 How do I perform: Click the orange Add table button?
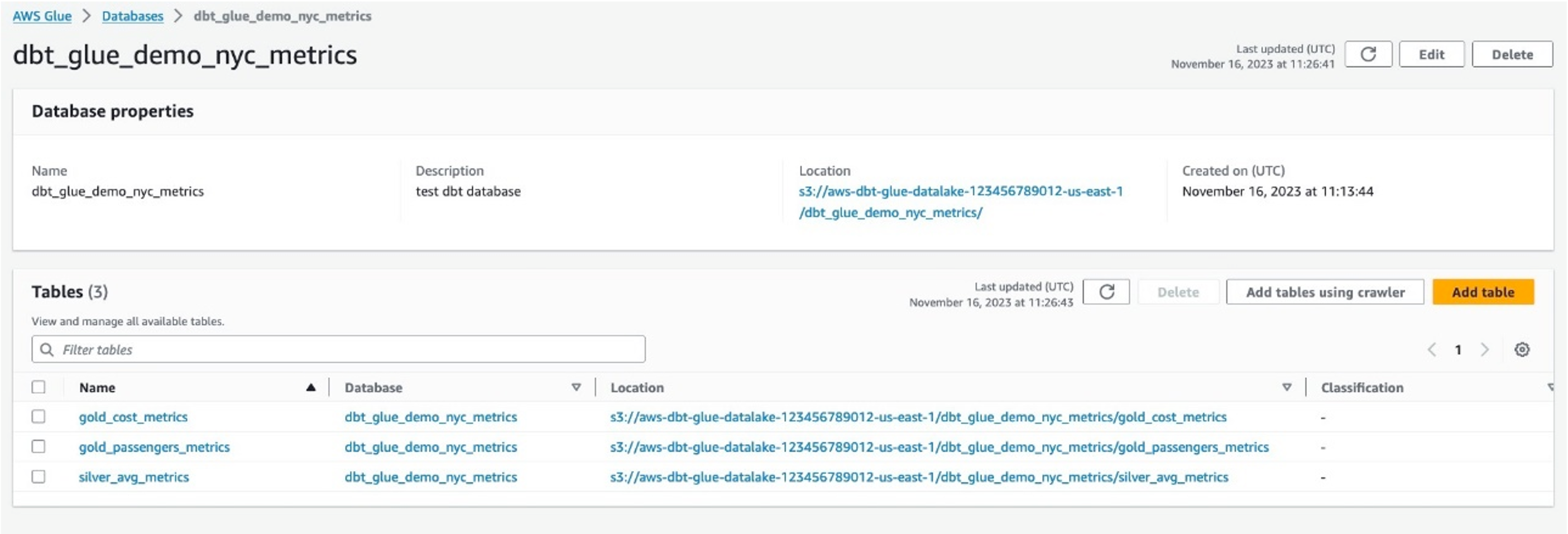point(1483,292)
